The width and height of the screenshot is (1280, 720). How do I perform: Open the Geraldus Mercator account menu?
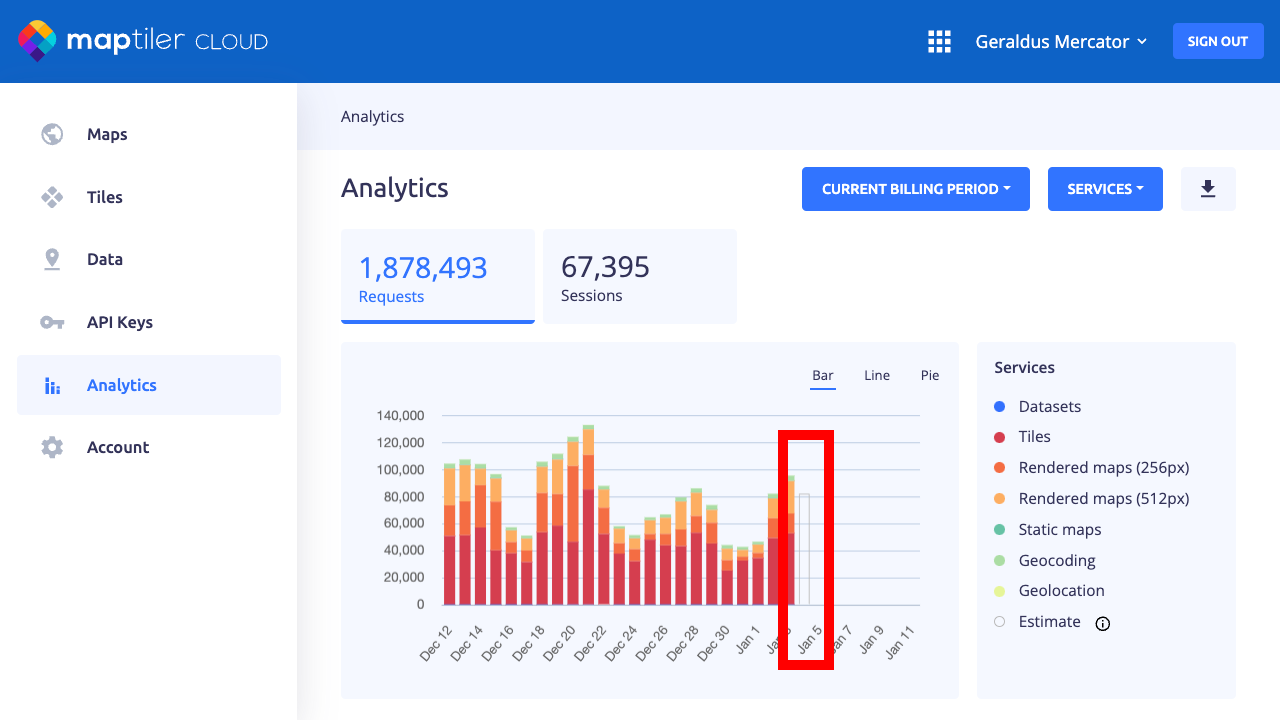pos(1061,41)
